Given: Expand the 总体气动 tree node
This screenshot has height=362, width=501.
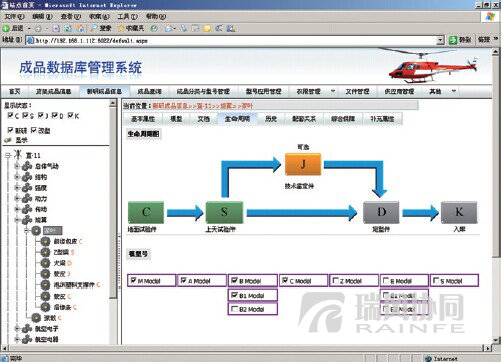Looking at the screenshot, I should tap(17, 166).
